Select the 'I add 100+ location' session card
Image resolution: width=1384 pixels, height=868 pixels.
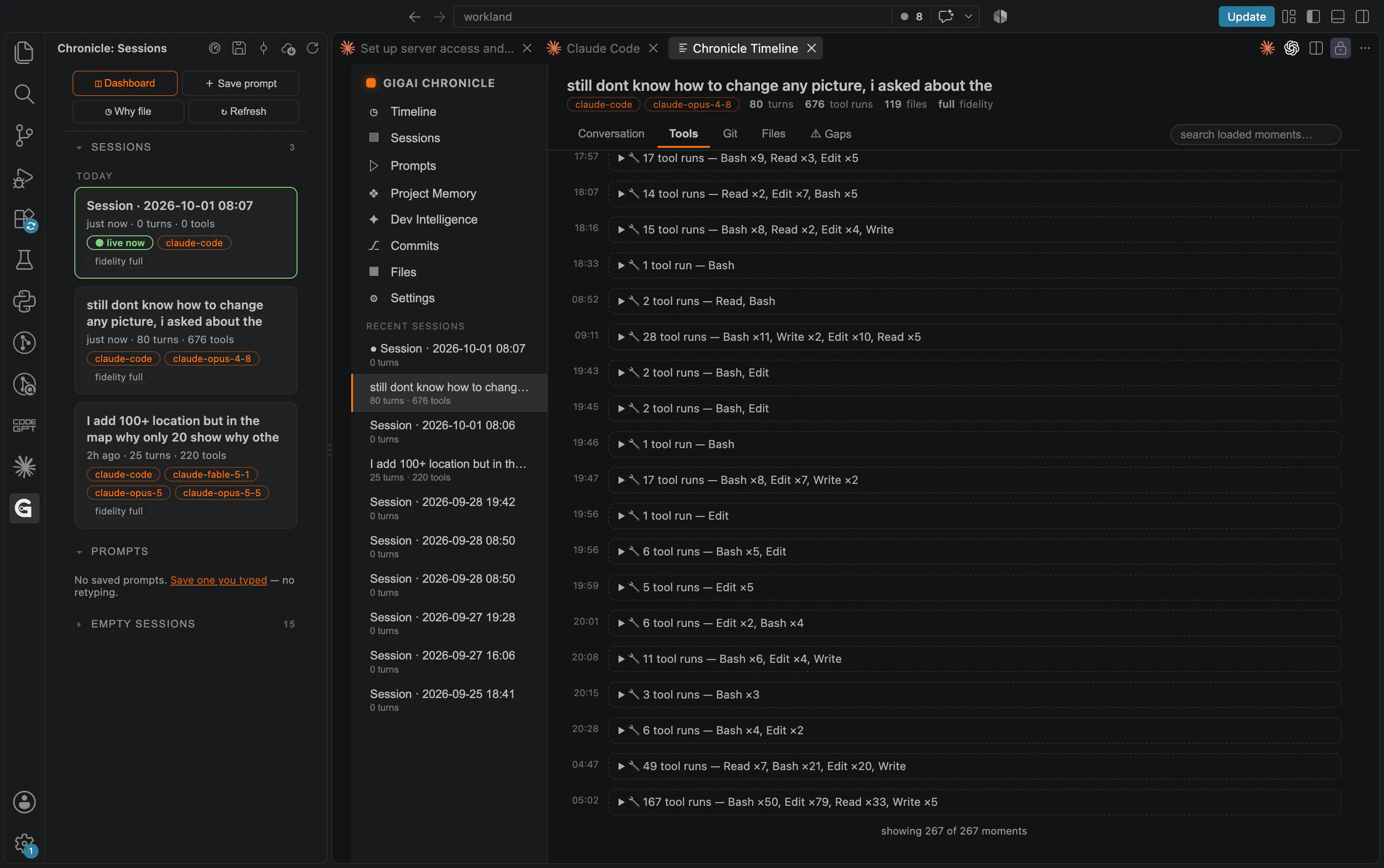[185, 465]
